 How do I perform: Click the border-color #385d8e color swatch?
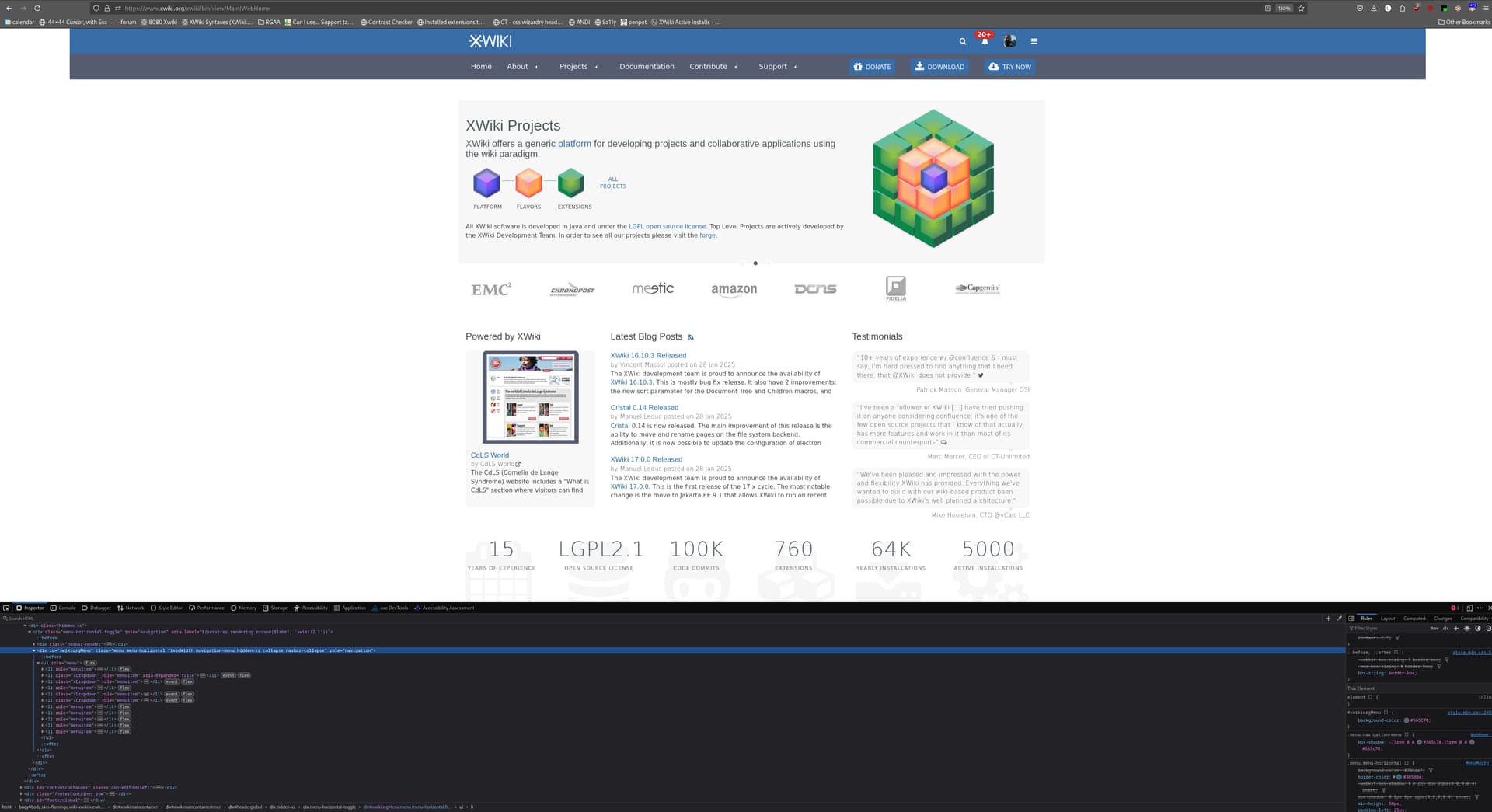point(1399,777)
